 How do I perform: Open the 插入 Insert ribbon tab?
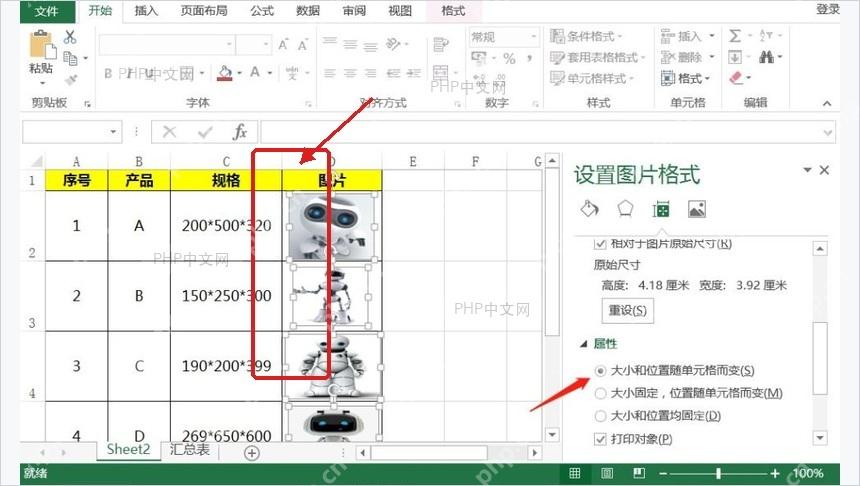(x=146, y=10)
